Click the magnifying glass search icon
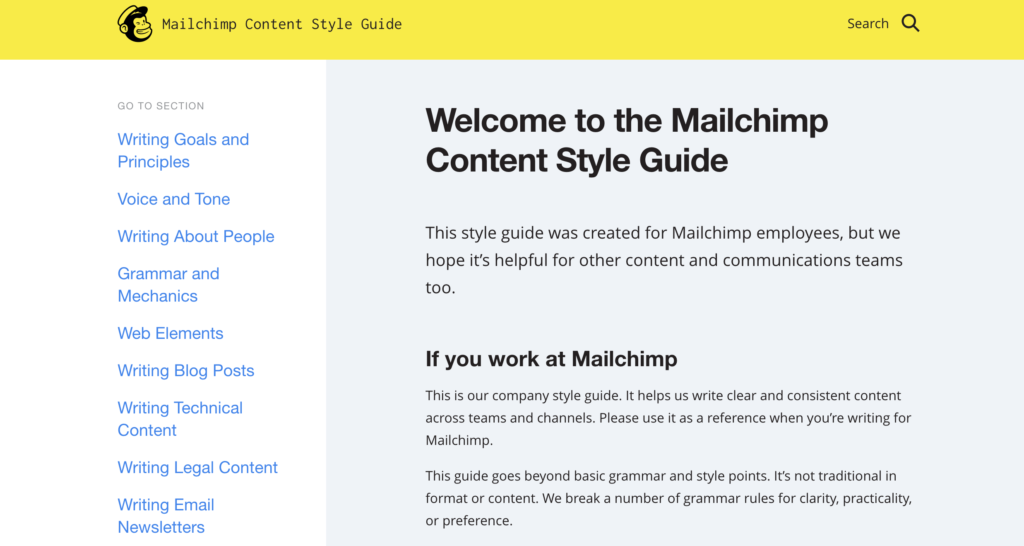Image resolution: width=1024 pixels, height=546 pixels. (x=910, y=24)
